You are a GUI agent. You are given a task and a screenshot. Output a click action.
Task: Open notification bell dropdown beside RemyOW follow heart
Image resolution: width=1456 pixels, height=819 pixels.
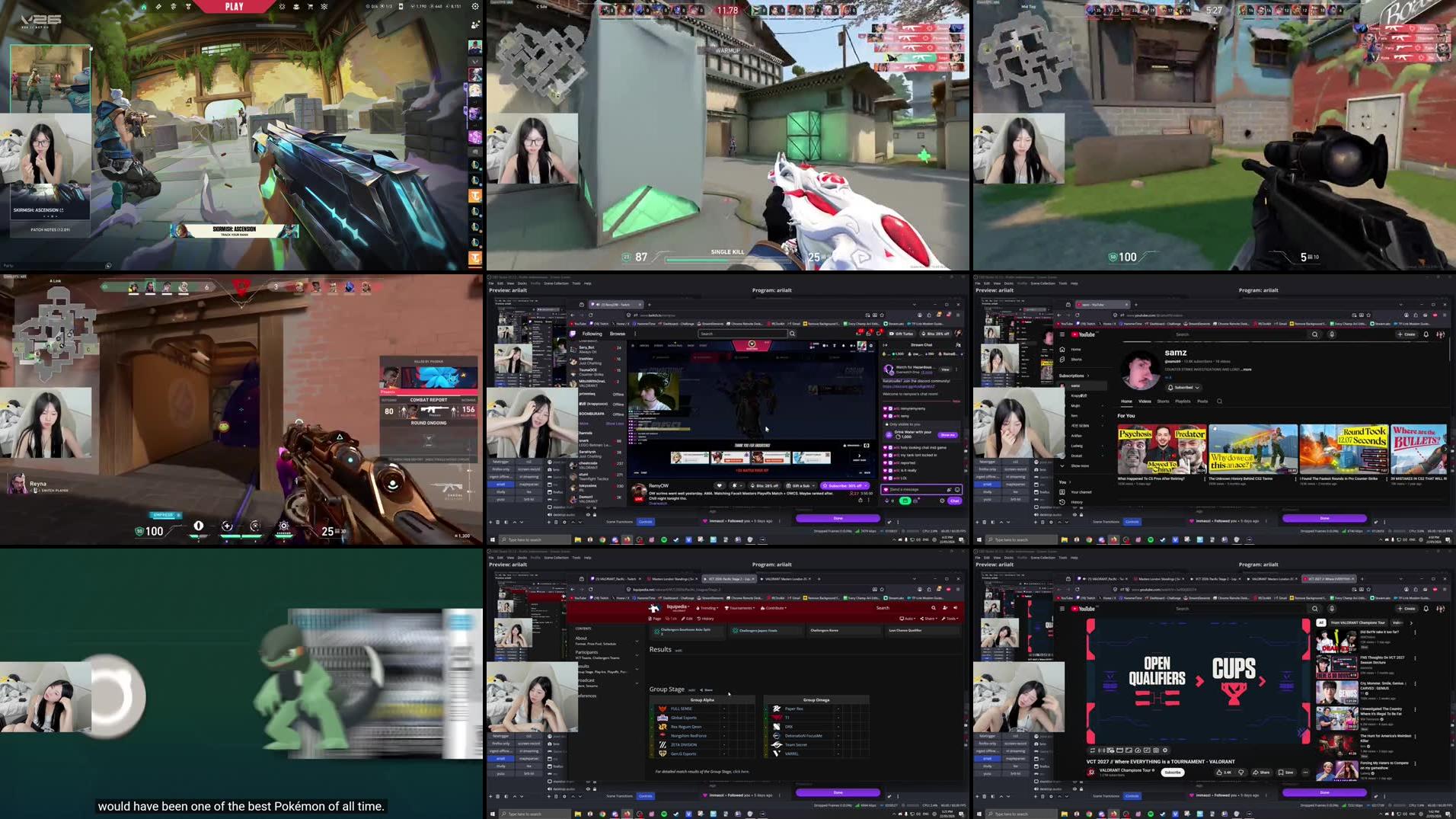coord(737,486)
